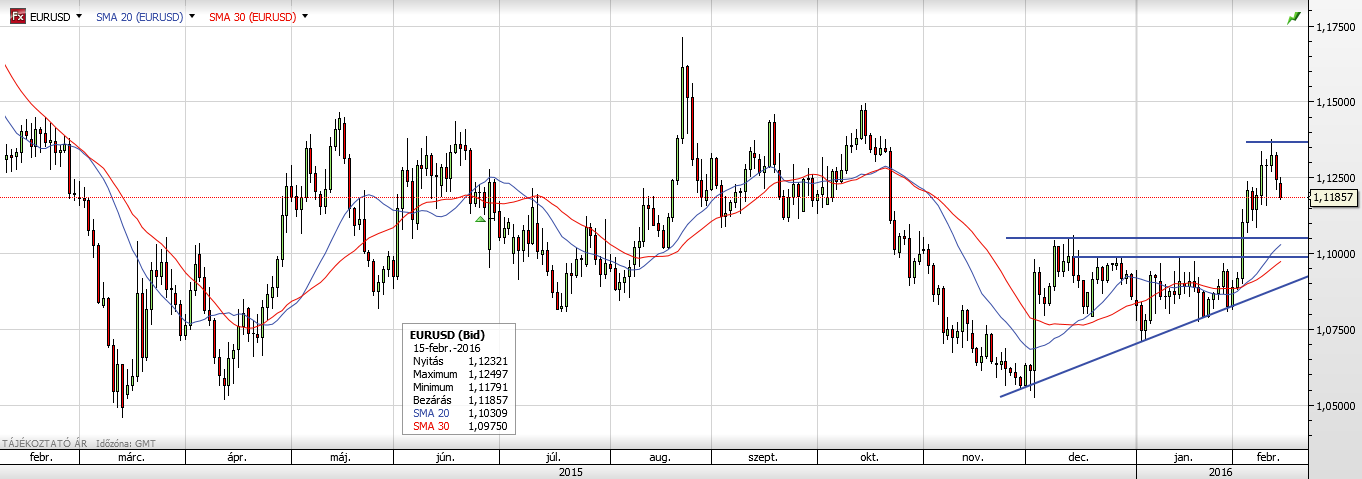The image size is (1362, 479).
Task: Click the red SMA 30 (EURUSD) label
Action: [252, 17]
